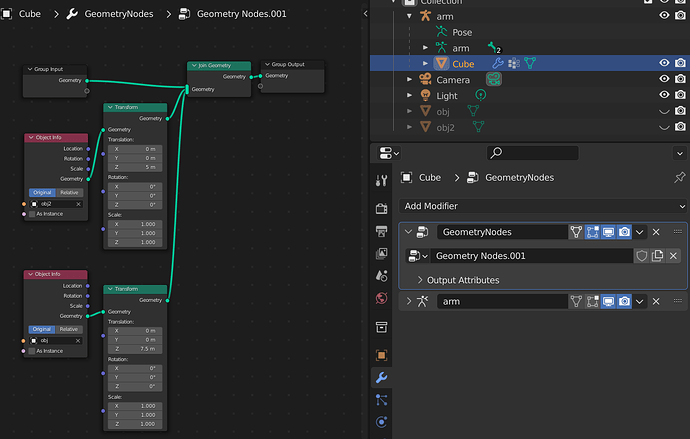This screenshot has height=439, width=690.
Task: Open the Add Modifier dropdown
Action: [543, 206]
